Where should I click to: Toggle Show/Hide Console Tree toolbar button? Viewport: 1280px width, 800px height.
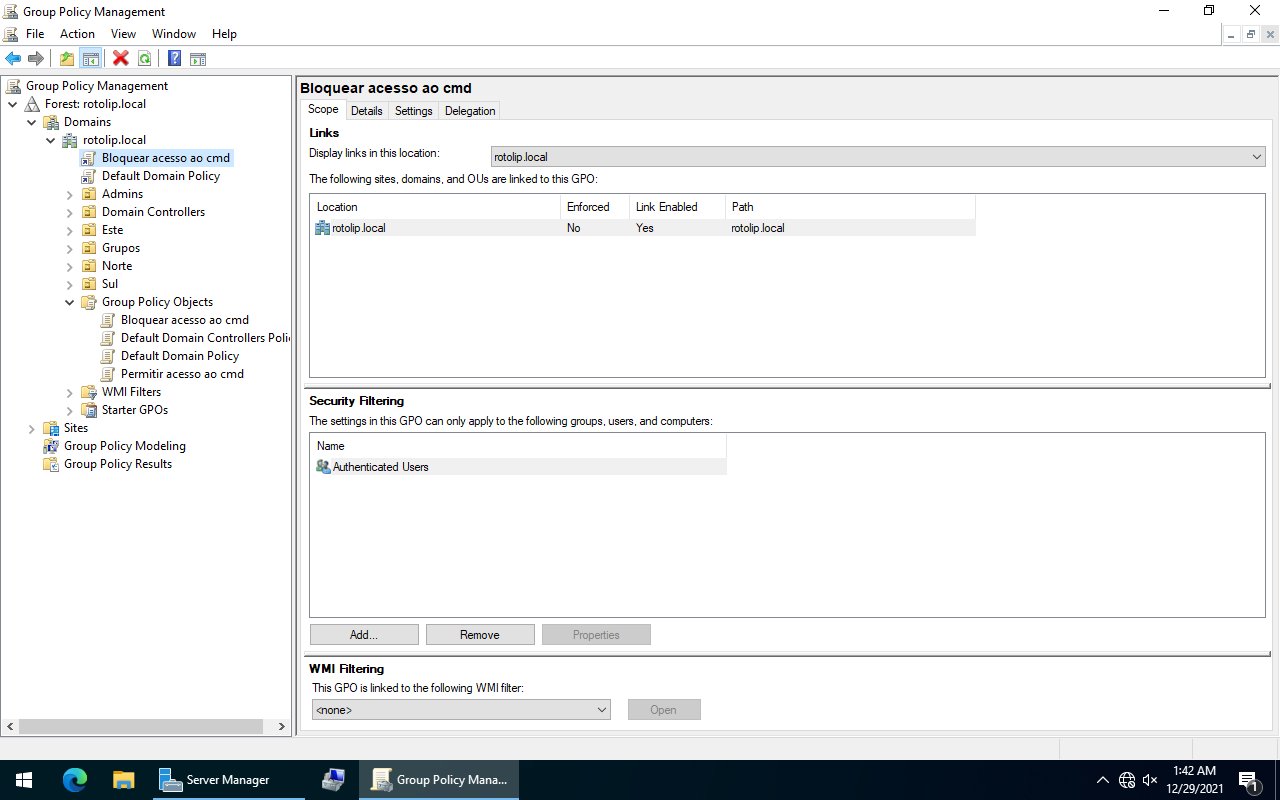click(90, 59)
